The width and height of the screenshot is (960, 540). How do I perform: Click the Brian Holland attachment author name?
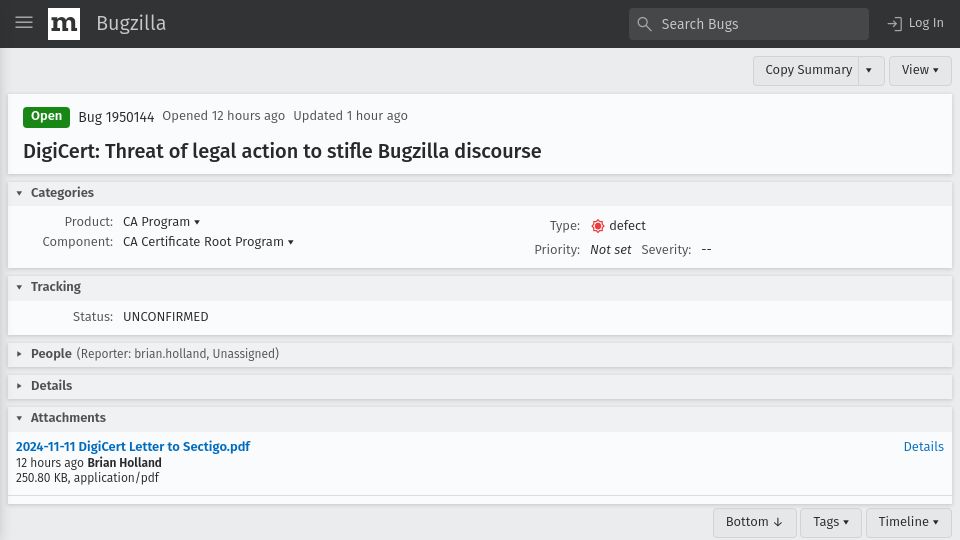tap(124, 463)
